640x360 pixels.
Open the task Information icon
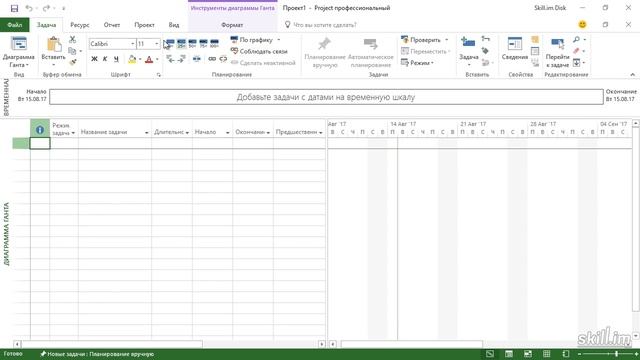pos(515,44)
